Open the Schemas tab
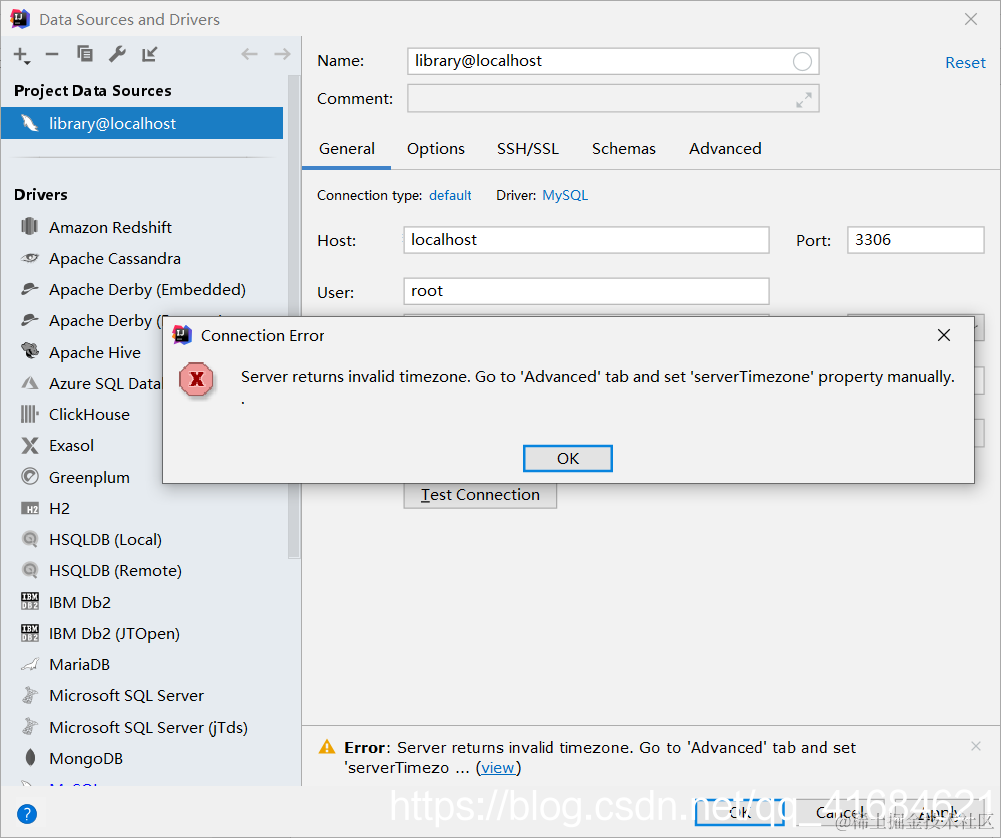Screen dimensions: 1001x838 623,149
